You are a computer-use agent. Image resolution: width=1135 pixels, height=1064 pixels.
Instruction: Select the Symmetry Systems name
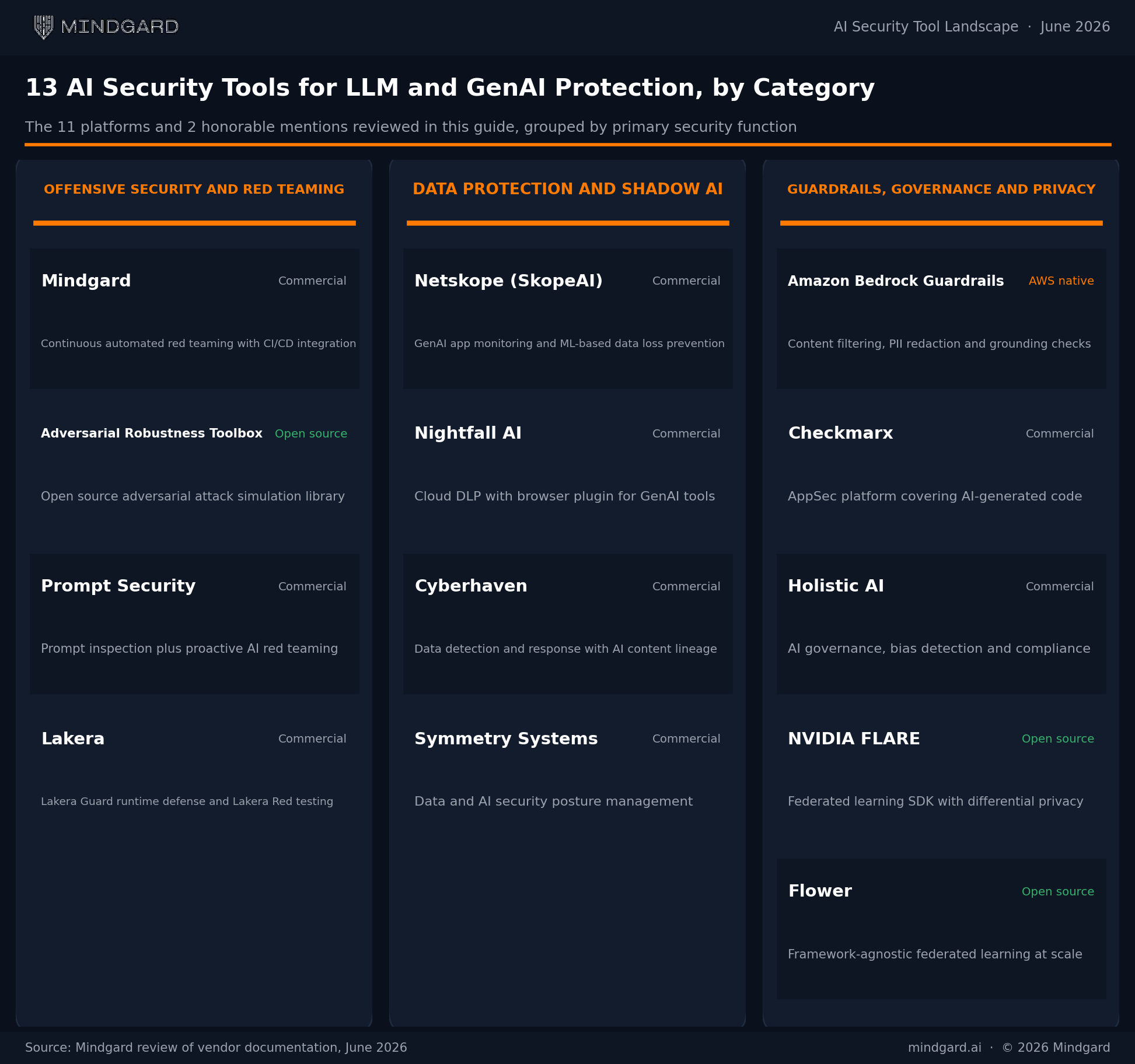(506, 738)
